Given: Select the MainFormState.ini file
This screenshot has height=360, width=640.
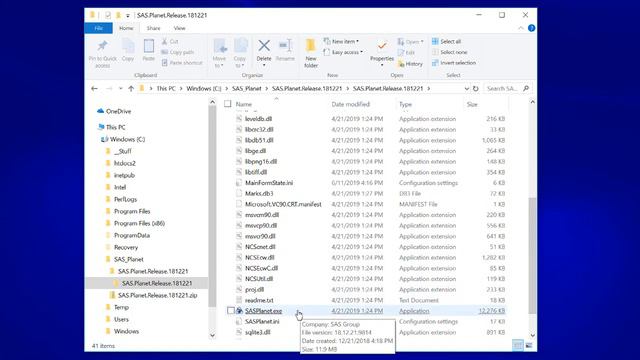Looking at the screenshot, I should click(269, 183).
